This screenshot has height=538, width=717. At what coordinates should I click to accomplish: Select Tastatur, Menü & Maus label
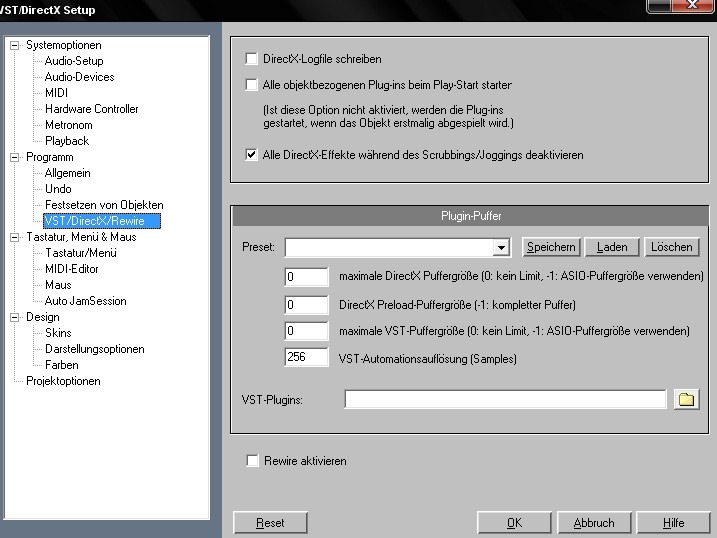[81, 237]
